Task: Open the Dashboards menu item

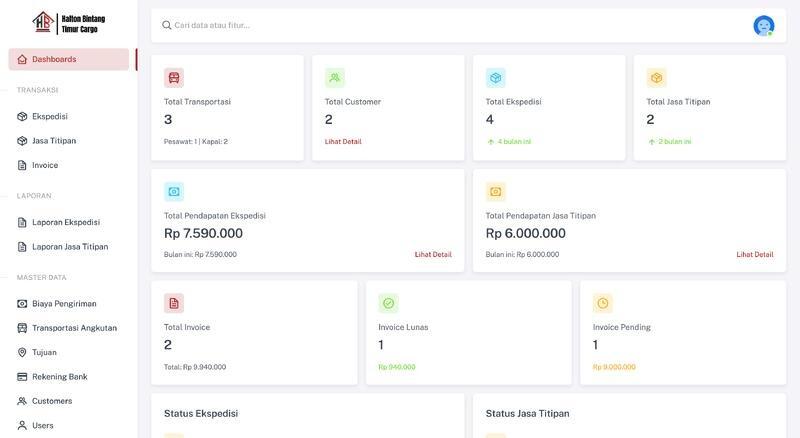Action: point(68,59)
